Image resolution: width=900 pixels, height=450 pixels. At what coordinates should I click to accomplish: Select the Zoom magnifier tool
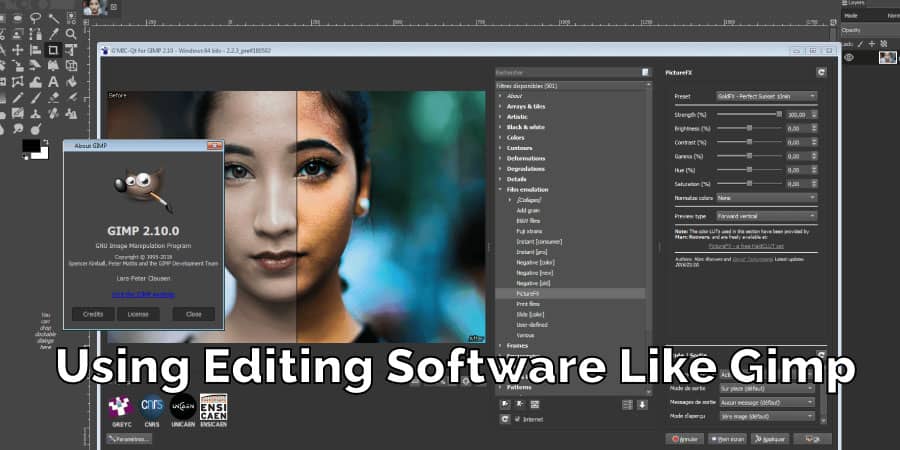coord(71,34)
